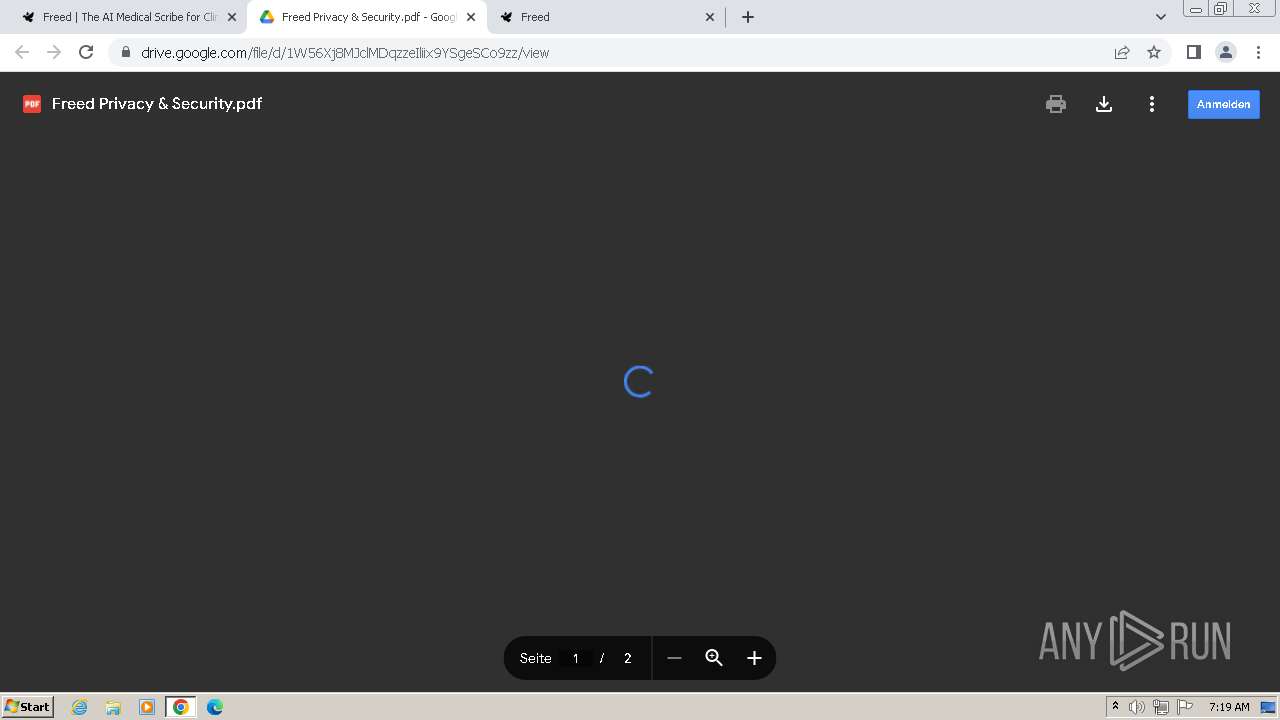Viewport: 1280px width, 720px height.
Task: Open the Chrome profile avatar
Action: coord(1226,52)
